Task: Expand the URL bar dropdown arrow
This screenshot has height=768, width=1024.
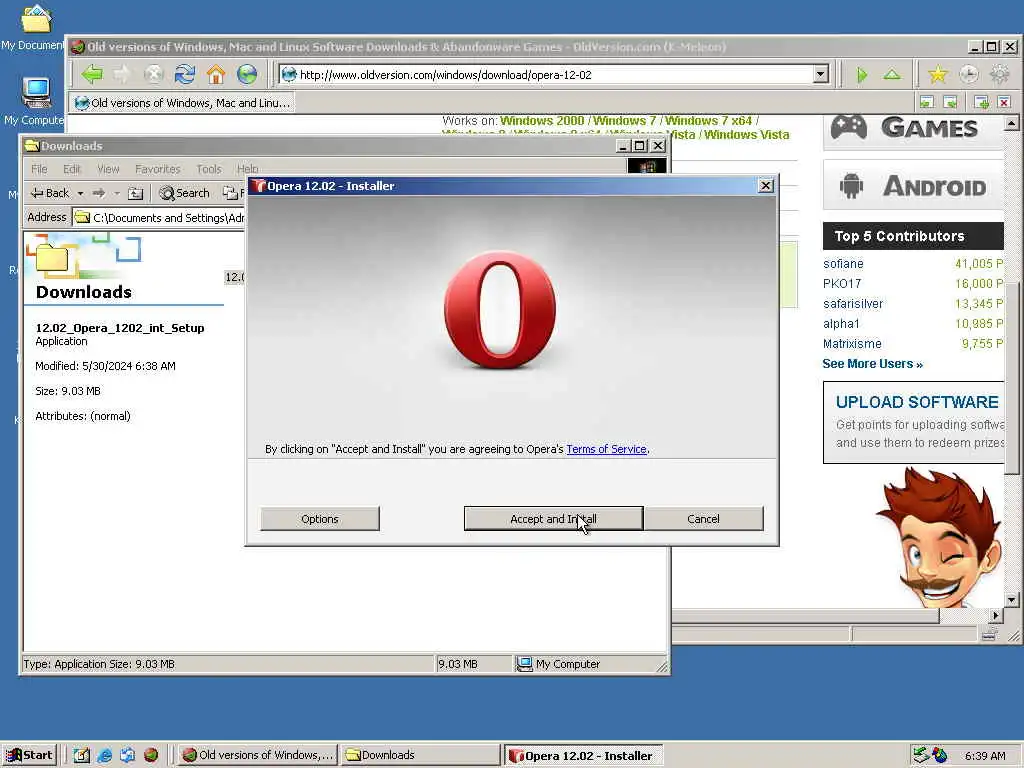Action: 821,74
